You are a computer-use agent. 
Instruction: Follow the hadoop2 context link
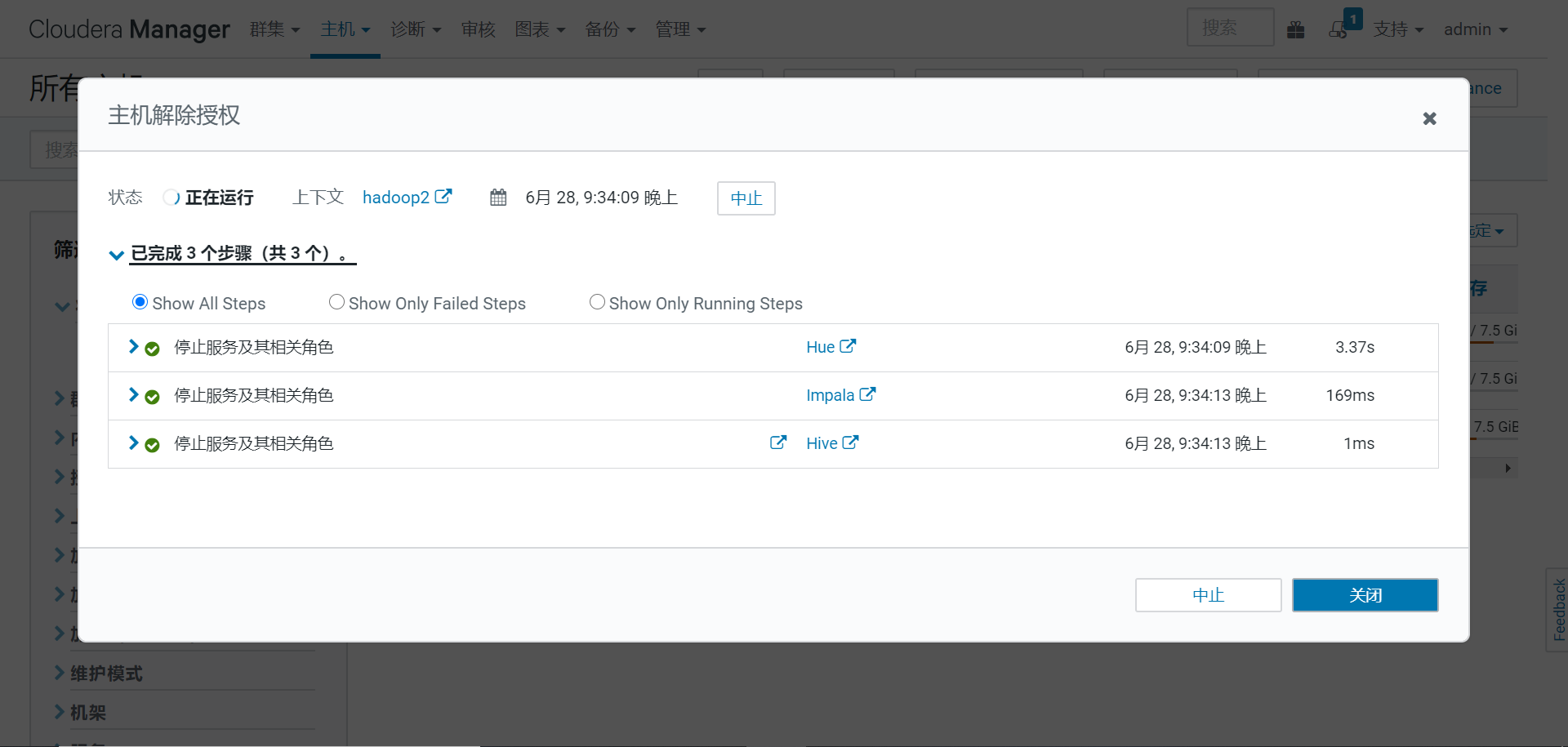coord(396,197)
